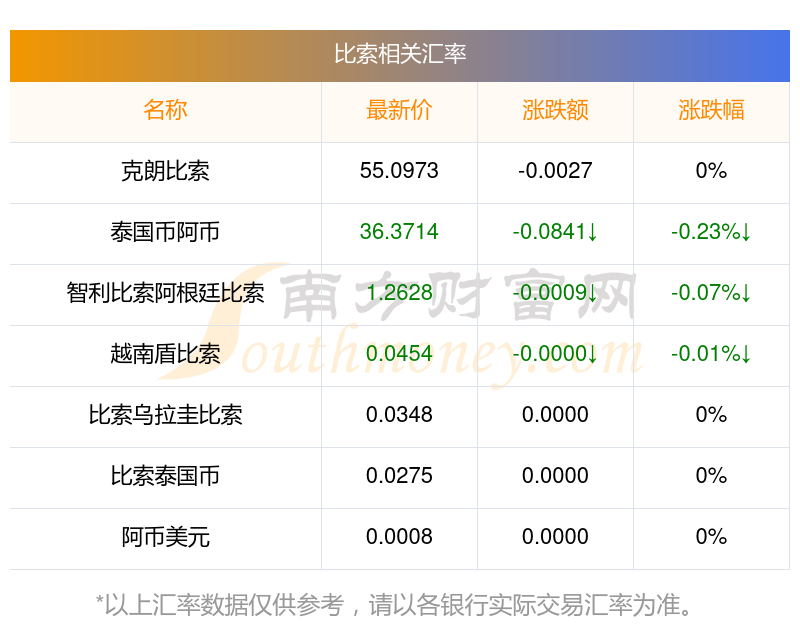Click the 涨跌额 column header
The width and height of the screenshot is (800, 637).
pyautogui.click(x=555, y=110)
